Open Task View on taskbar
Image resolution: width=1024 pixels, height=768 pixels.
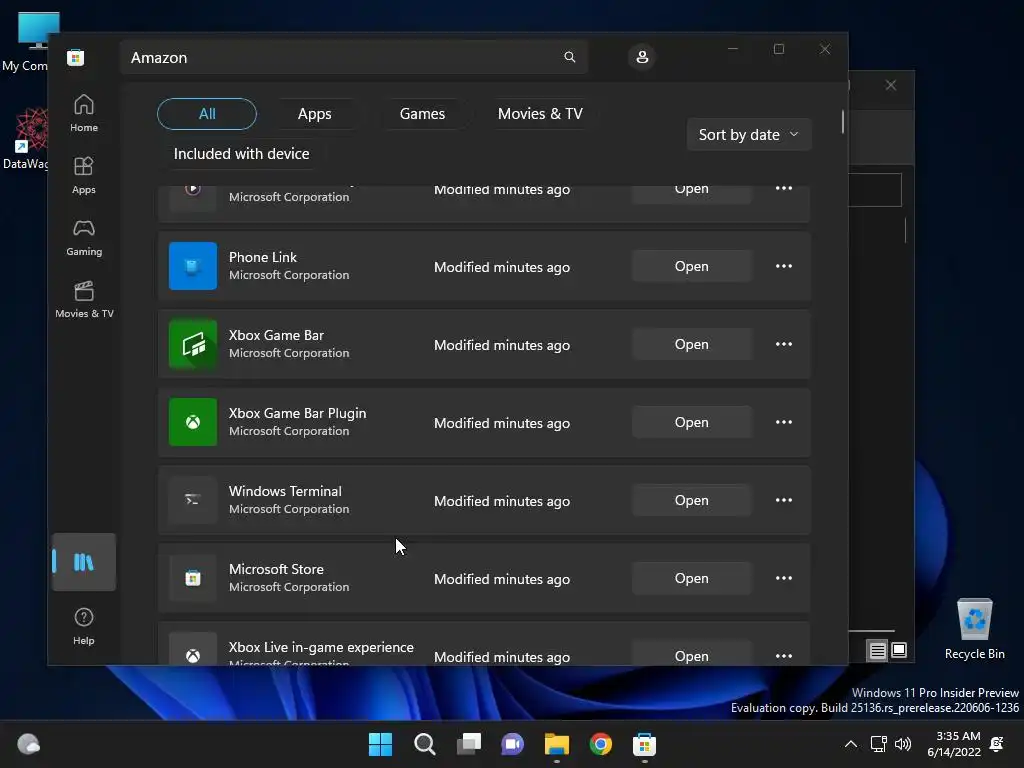tap(468, 744)
